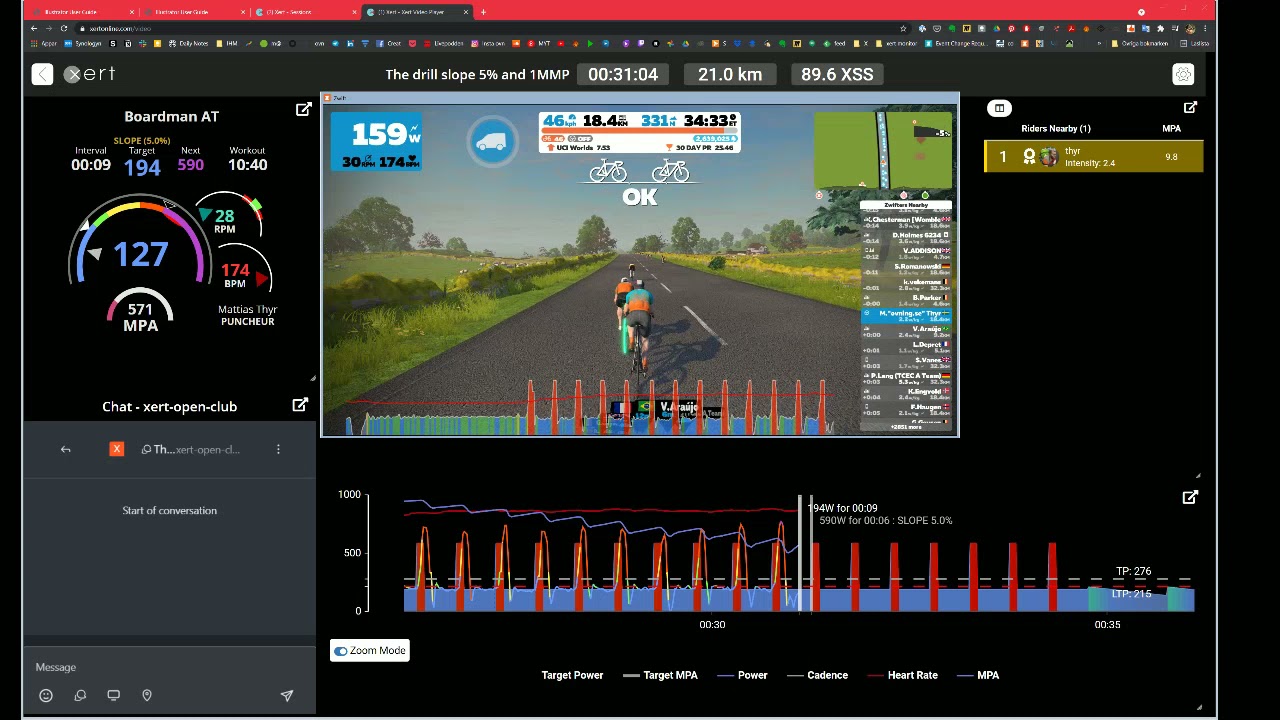Send the chat message with paper plane
The image size is (1280, 720).
287,695
